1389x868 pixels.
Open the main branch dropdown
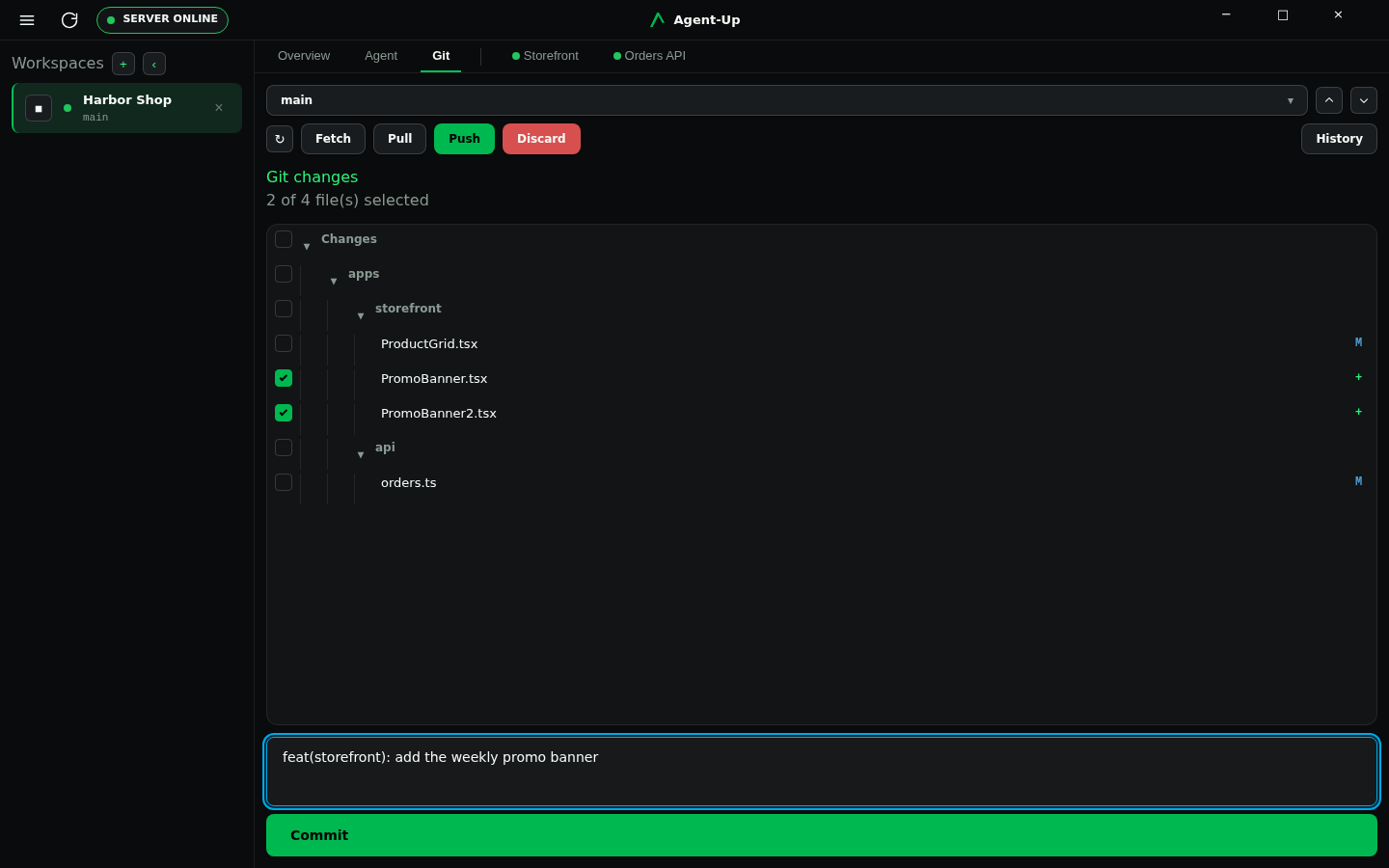point(787,100)
